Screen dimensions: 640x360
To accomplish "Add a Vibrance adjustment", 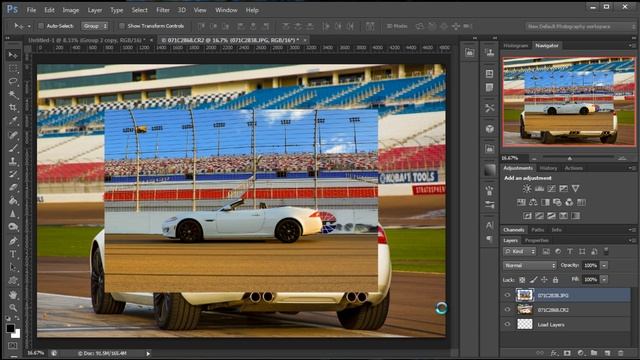I will click(x=576, y=189).
